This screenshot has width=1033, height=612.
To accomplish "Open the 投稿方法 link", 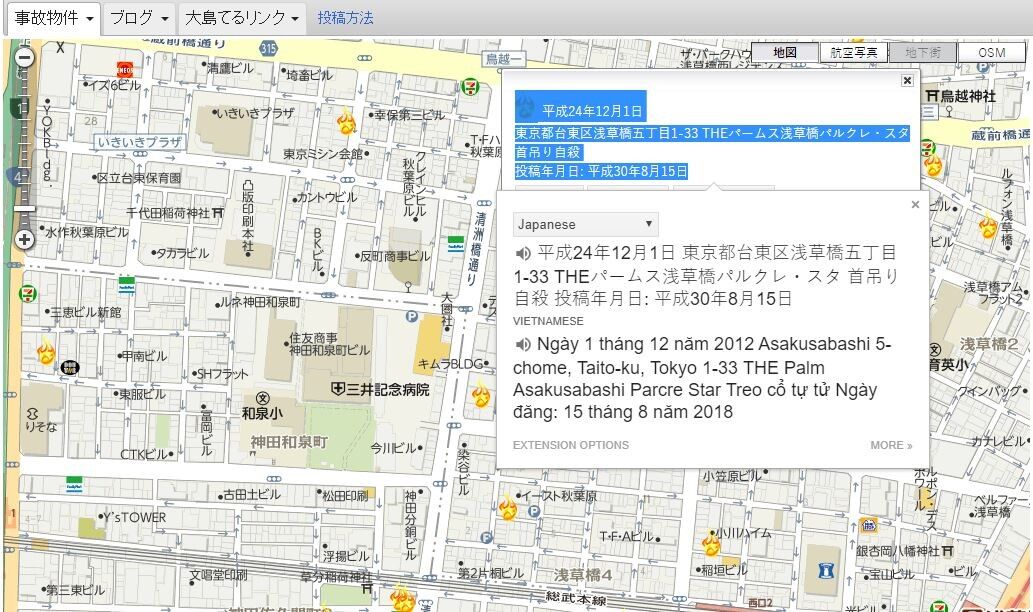I will coord(345,18).
